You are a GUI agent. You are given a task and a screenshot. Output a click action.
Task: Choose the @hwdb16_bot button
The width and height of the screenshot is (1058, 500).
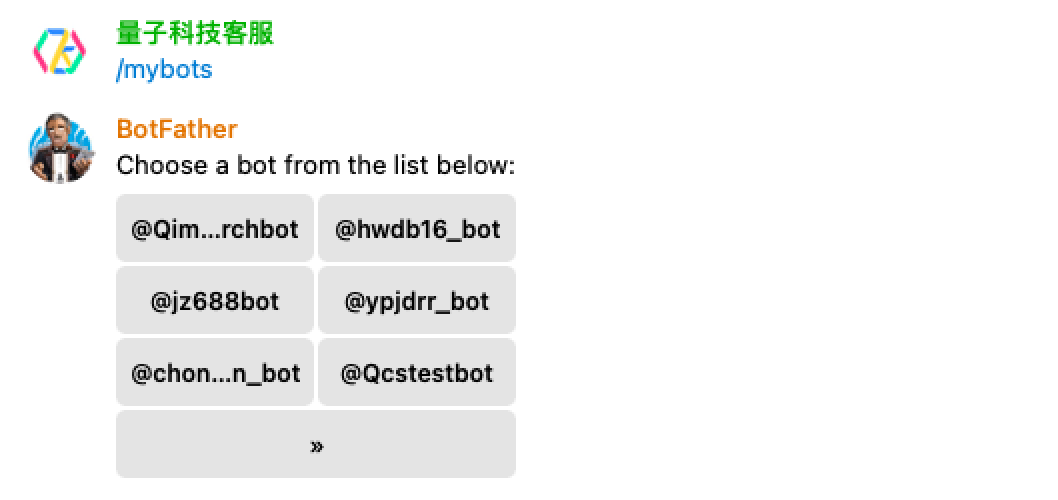417,229
